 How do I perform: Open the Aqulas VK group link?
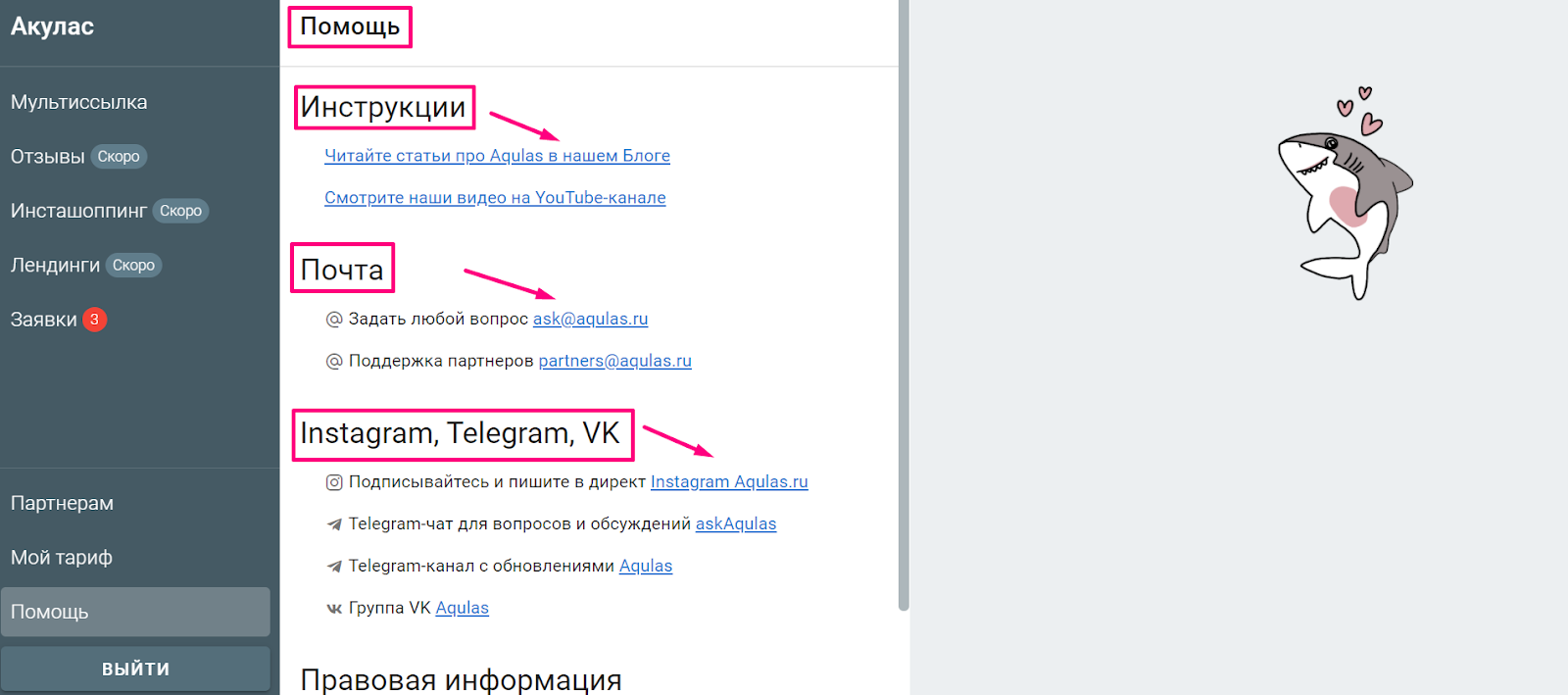pyautogui.click(x=462, y=609)
